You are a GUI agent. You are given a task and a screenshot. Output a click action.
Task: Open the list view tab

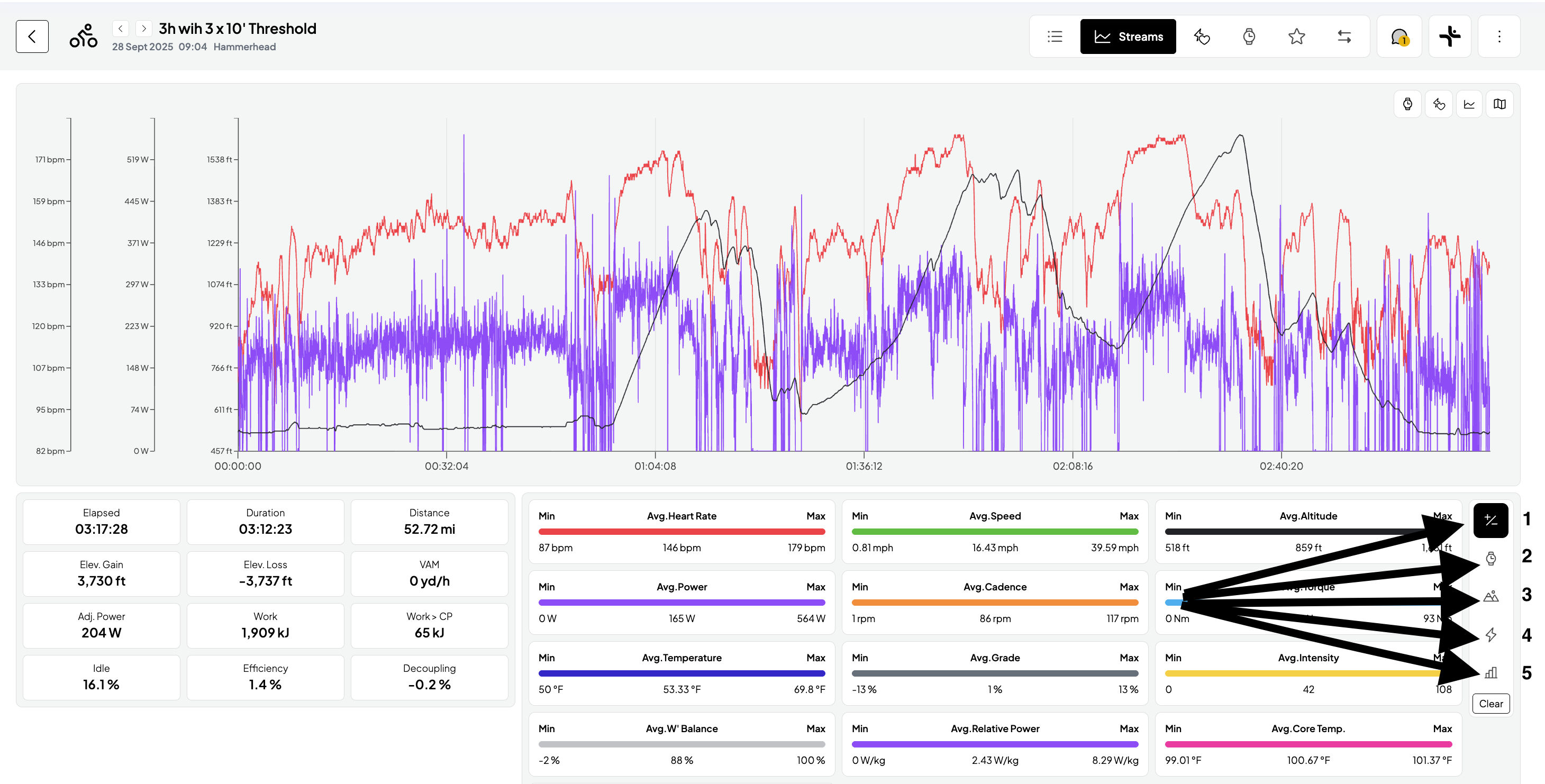click(x=1055, y=37)
